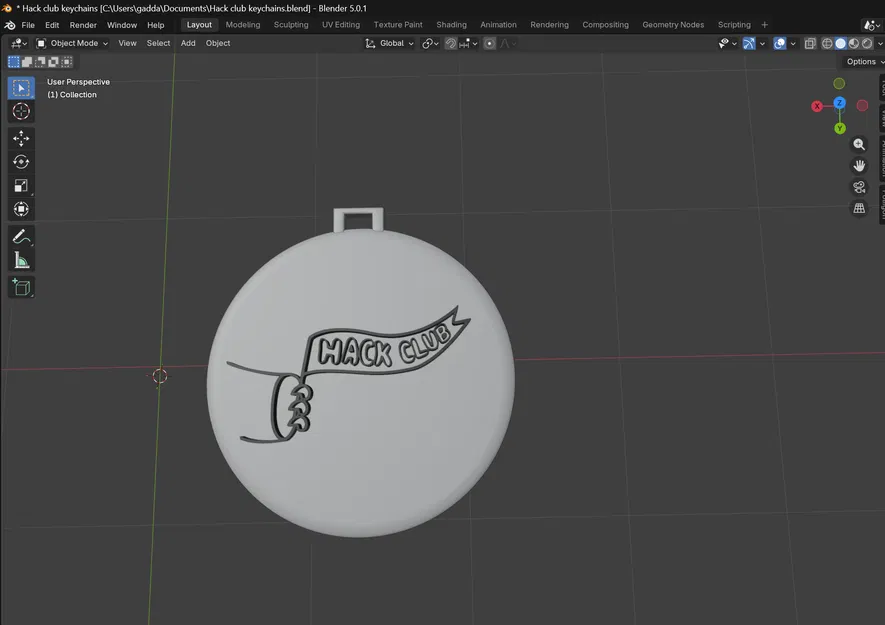Toggle X-Ray mode in the viewport

pos(811,43)
